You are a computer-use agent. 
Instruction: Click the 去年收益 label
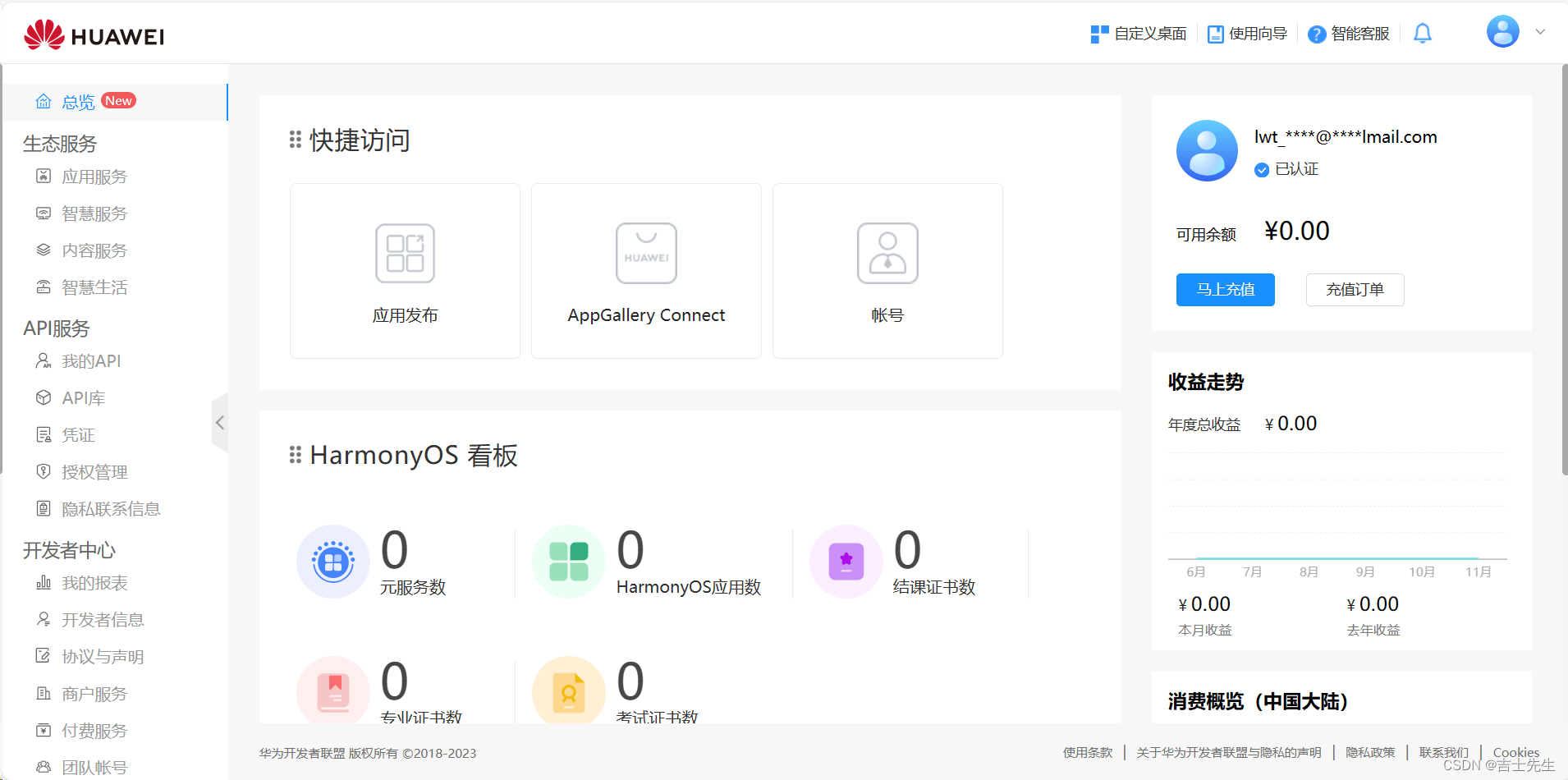(1373, 630)
